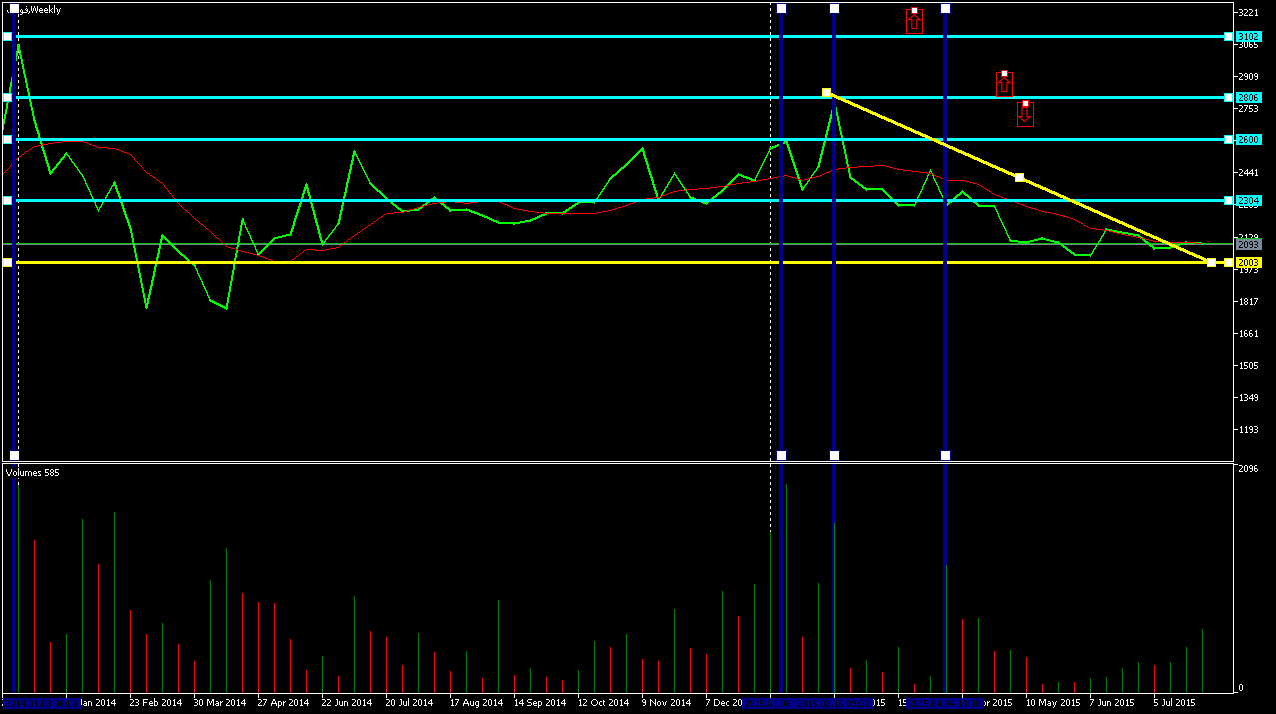
Task: Select the topmost red up arrow marker
Action: pyautogui.click(x=914, y=21)
